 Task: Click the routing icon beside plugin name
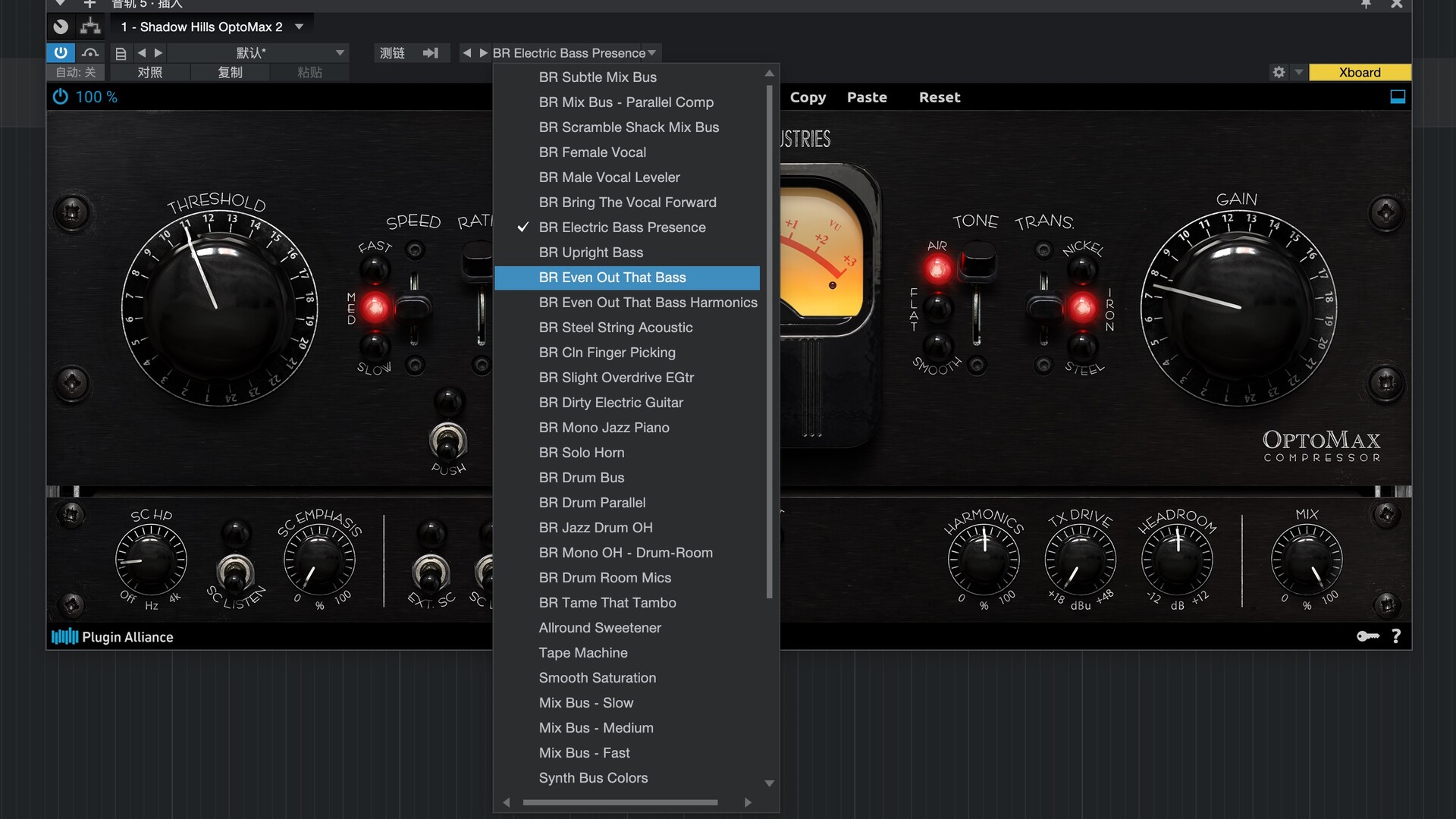[90, 27]
